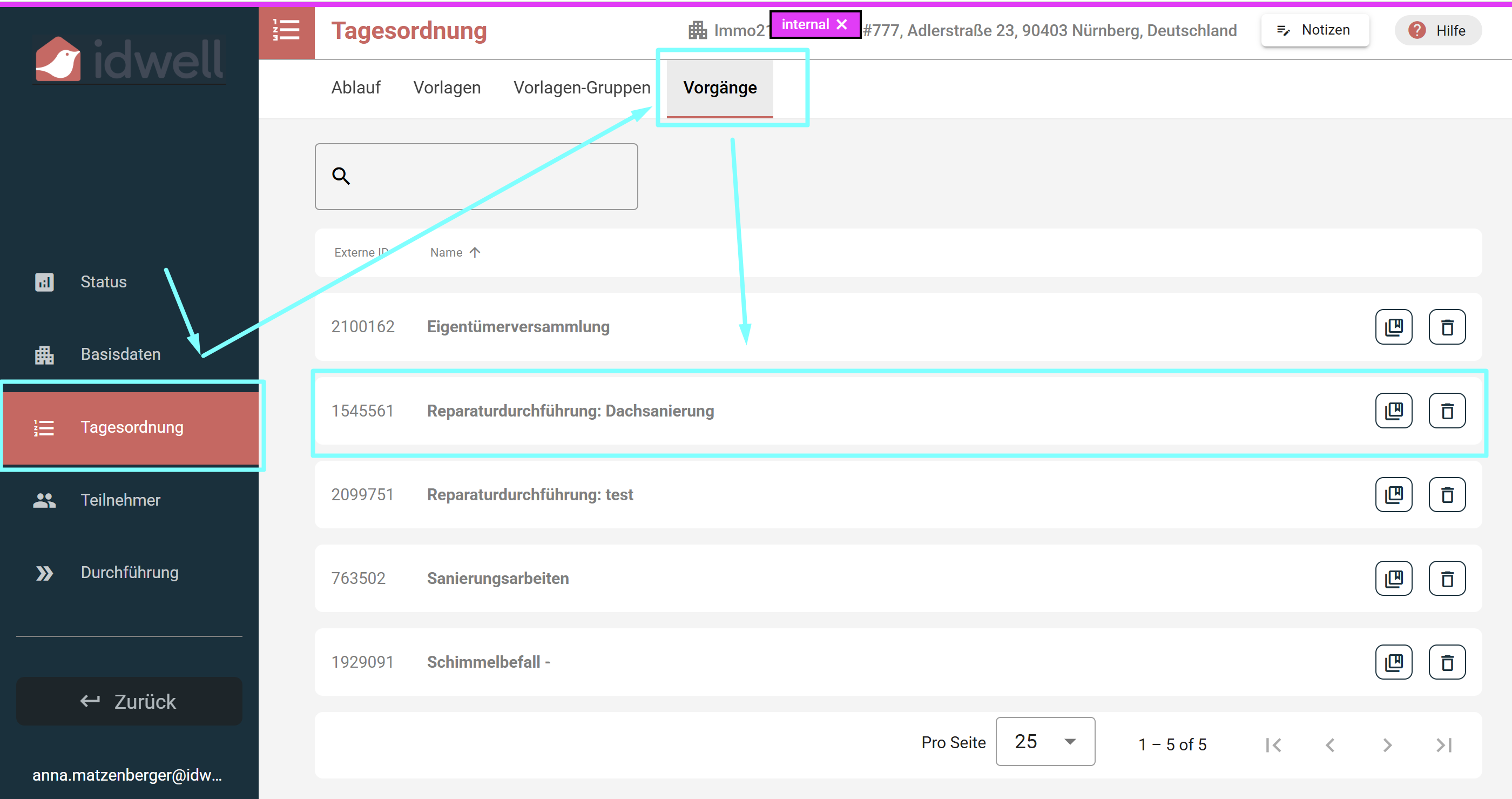Viewport: 1512px width, 799px height.
Task: Delete the Eigentümerversammlung entry
Action: click(x=1446, y=327)
